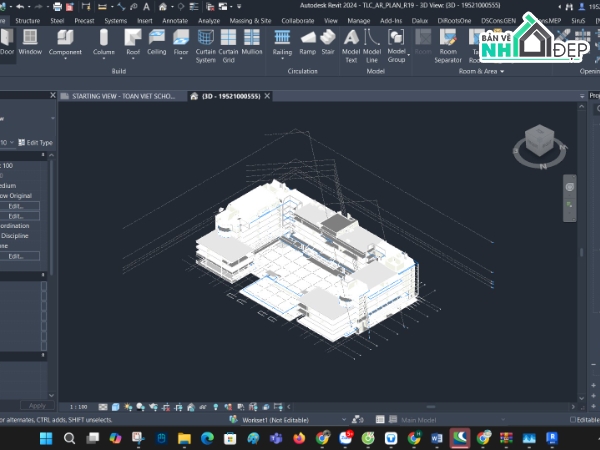Click the ViewCube in the 3D view
Screen dimensions: 600x450
[540, 140]
